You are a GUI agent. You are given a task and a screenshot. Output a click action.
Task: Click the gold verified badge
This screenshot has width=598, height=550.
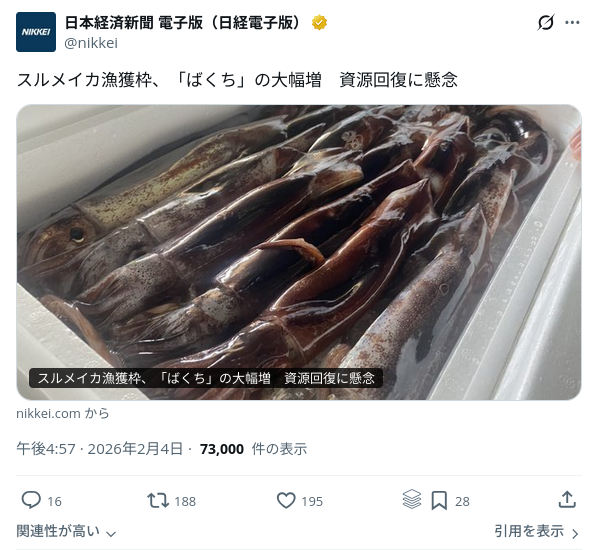319,23
